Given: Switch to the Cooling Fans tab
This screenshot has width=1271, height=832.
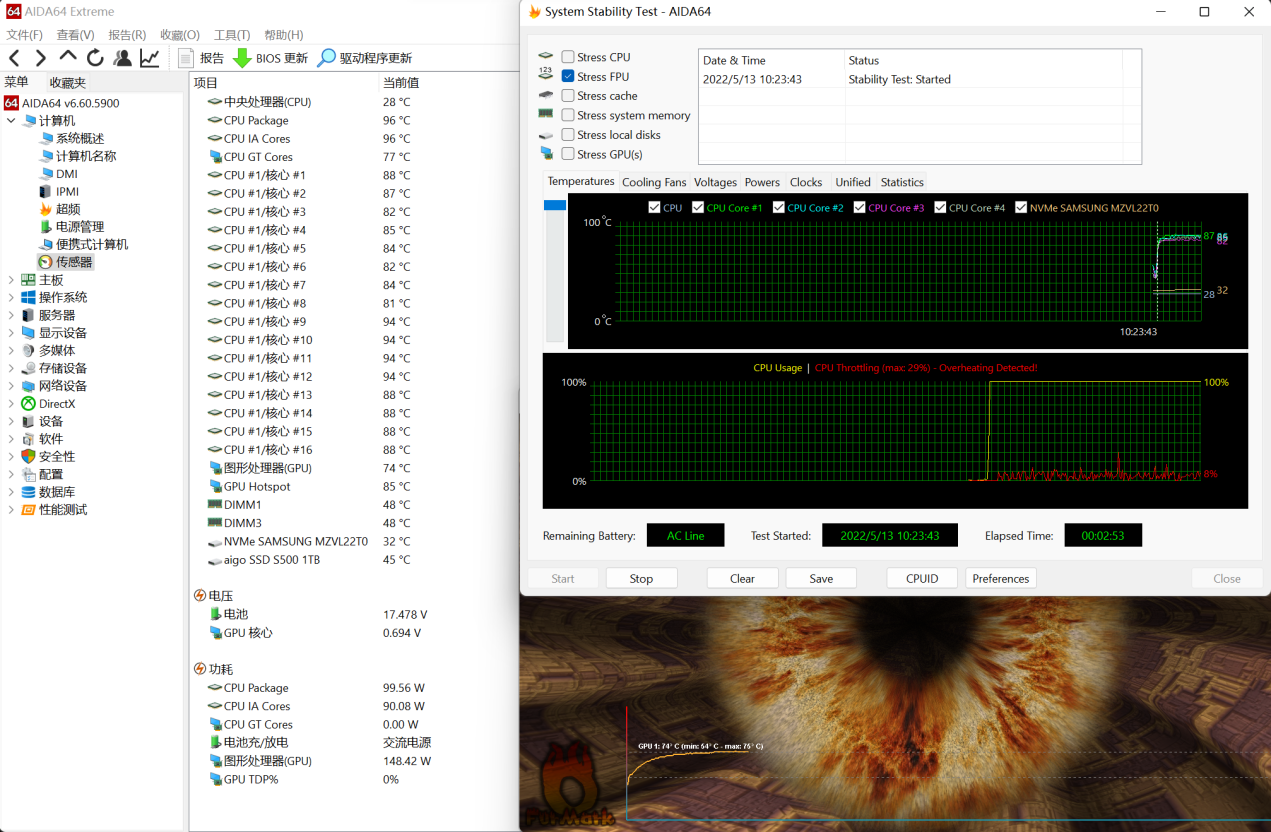Looking at the screenshot, I should tap(654, 182).
